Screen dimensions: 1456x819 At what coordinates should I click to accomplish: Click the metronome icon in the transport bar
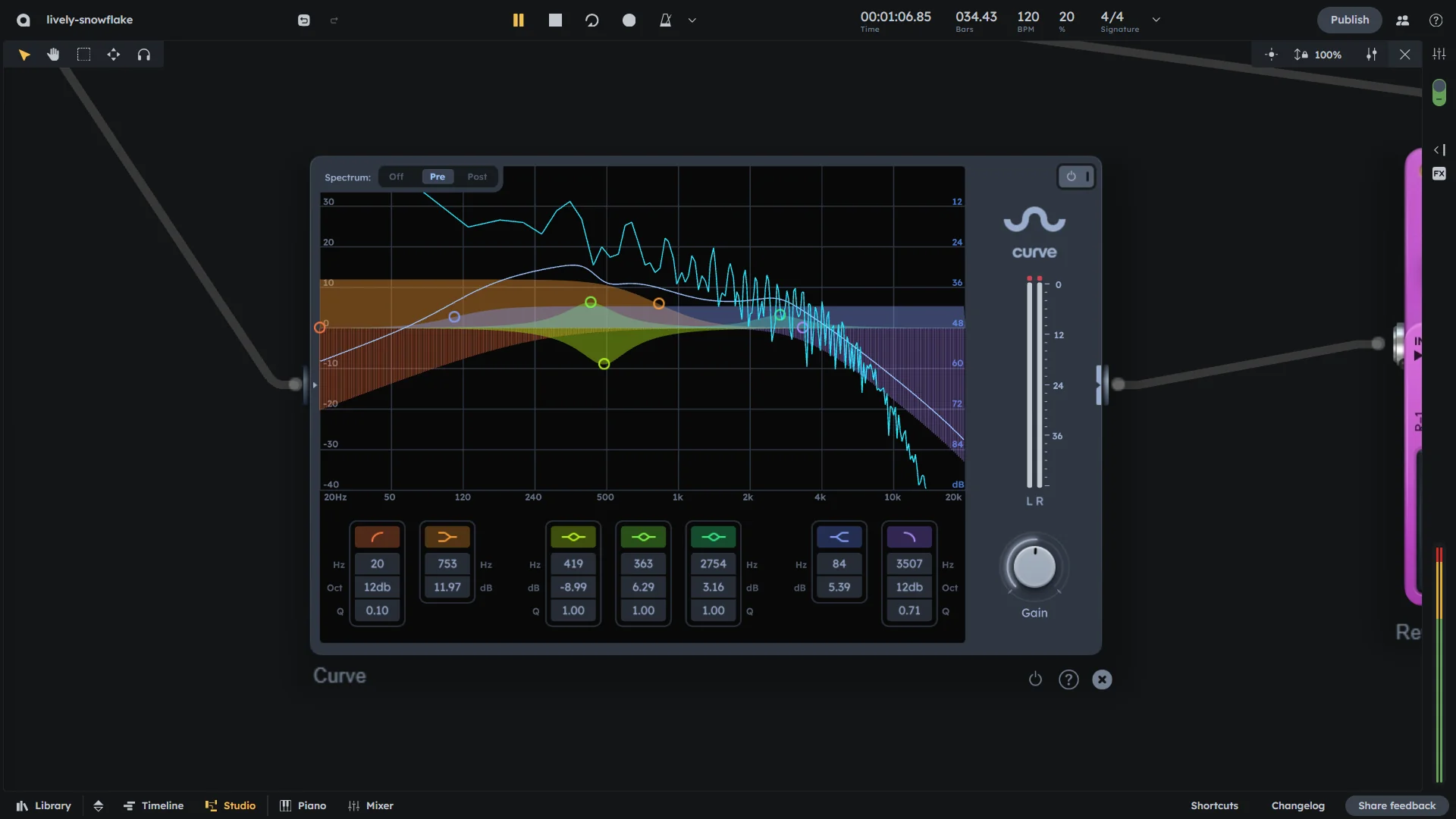point(665,20)
